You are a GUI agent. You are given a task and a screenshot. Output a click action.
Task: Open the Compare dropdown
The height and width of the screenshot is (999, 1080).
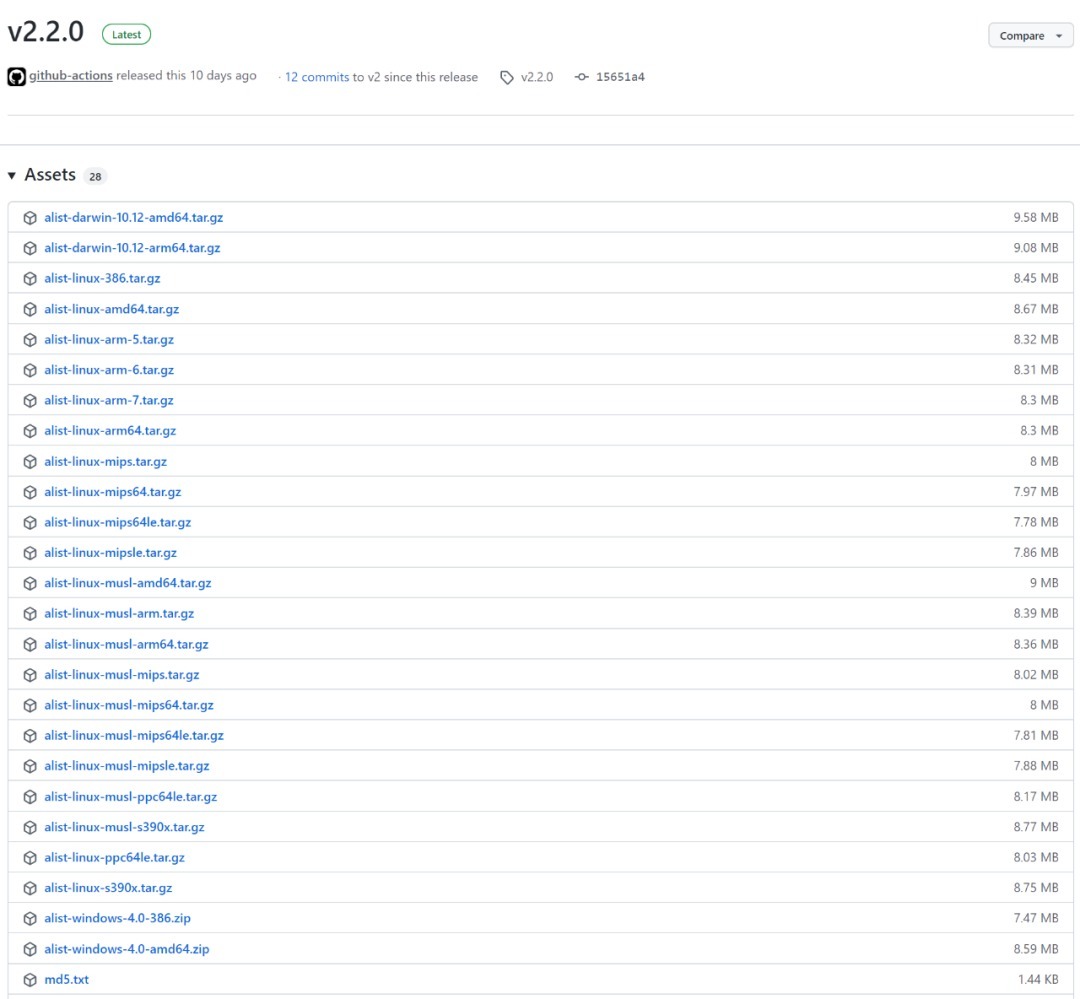1030,36
